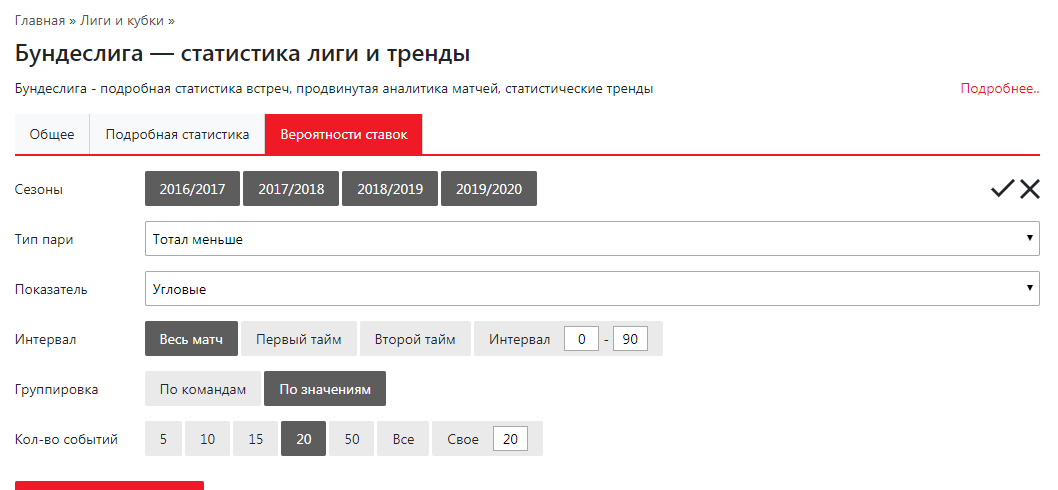Click the checkmark icon to select all seasons
Image resolution: width=1058 pixels, height=490 pixels.
point(1002,189)
